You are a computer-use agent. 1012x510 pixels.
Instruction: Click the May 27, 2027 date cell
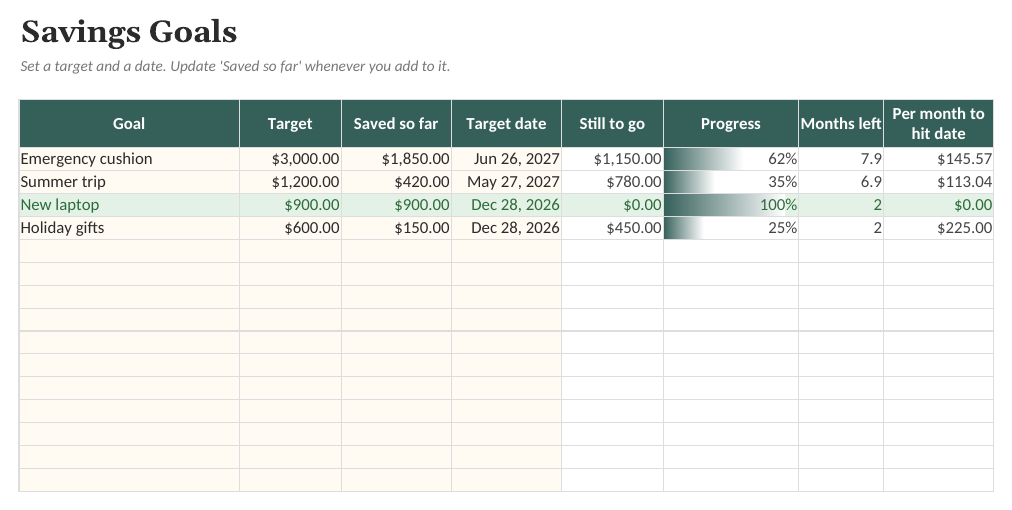click(507, 182)
